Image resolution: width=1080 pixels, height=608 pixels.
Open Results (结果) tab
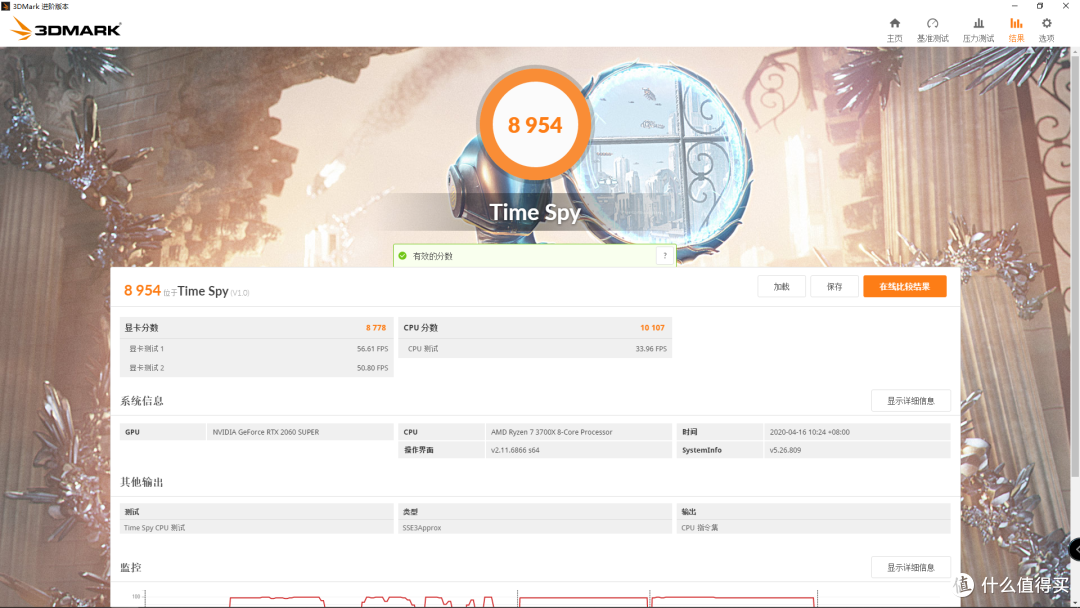tap(1016, 30)
